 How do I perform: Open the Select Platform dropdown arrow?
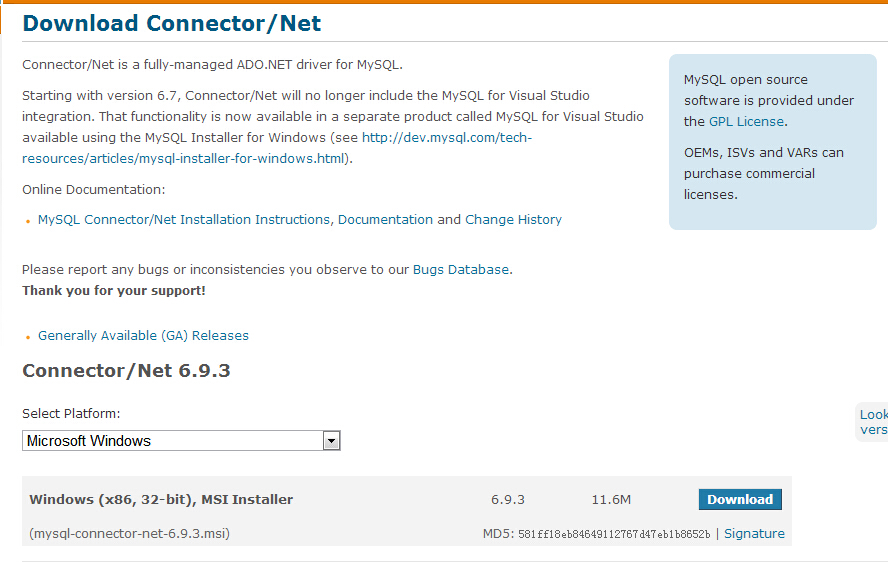pos(331,441)
